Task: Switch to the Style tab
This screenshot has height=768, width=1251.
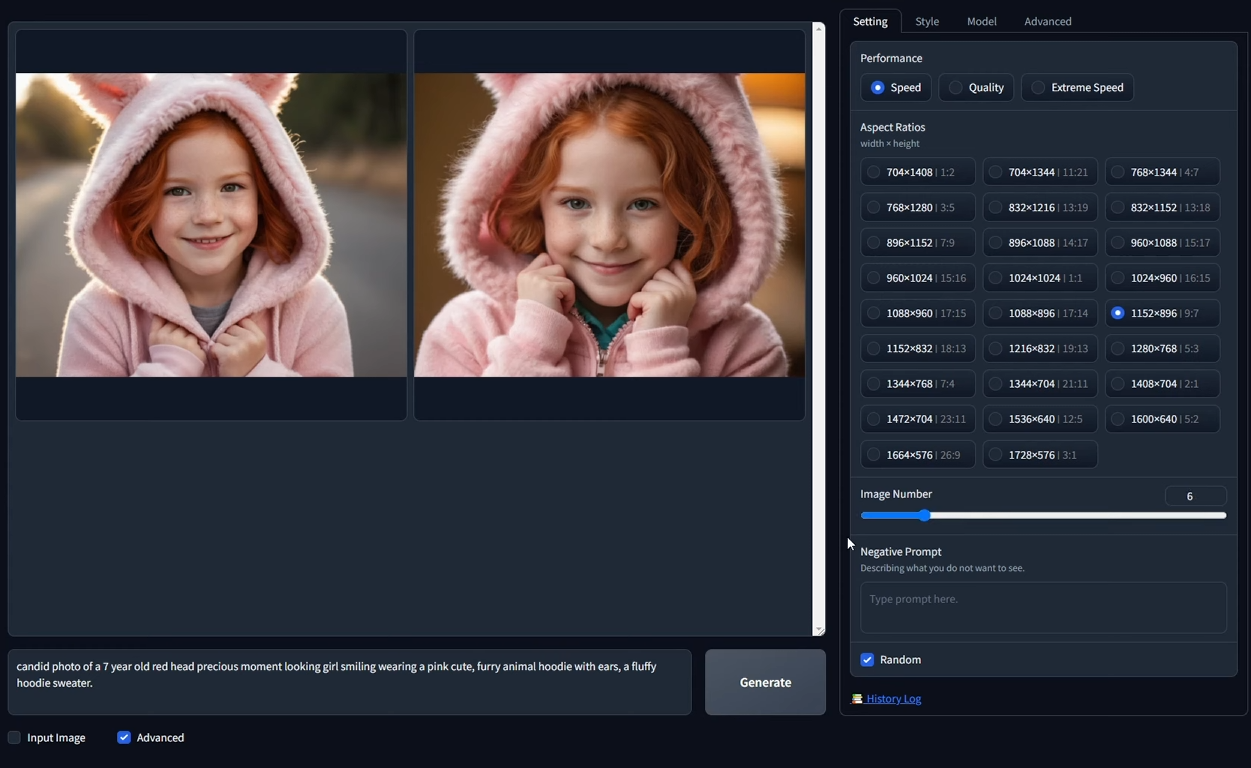Action: pyautogui.click(x=926, y=21)
